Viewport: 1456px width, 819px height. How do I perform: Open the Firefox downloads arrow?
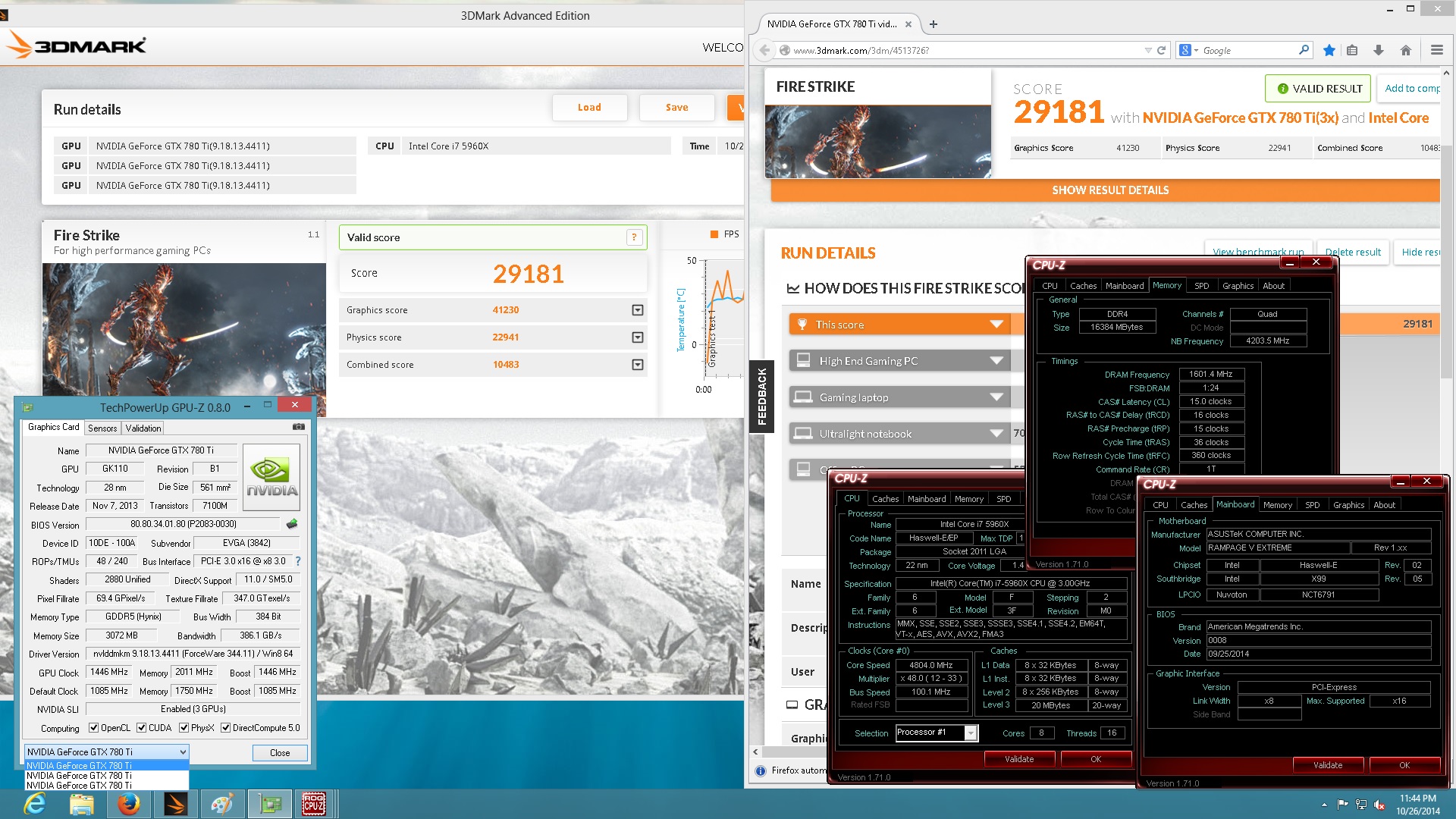tap(1379, 50)
